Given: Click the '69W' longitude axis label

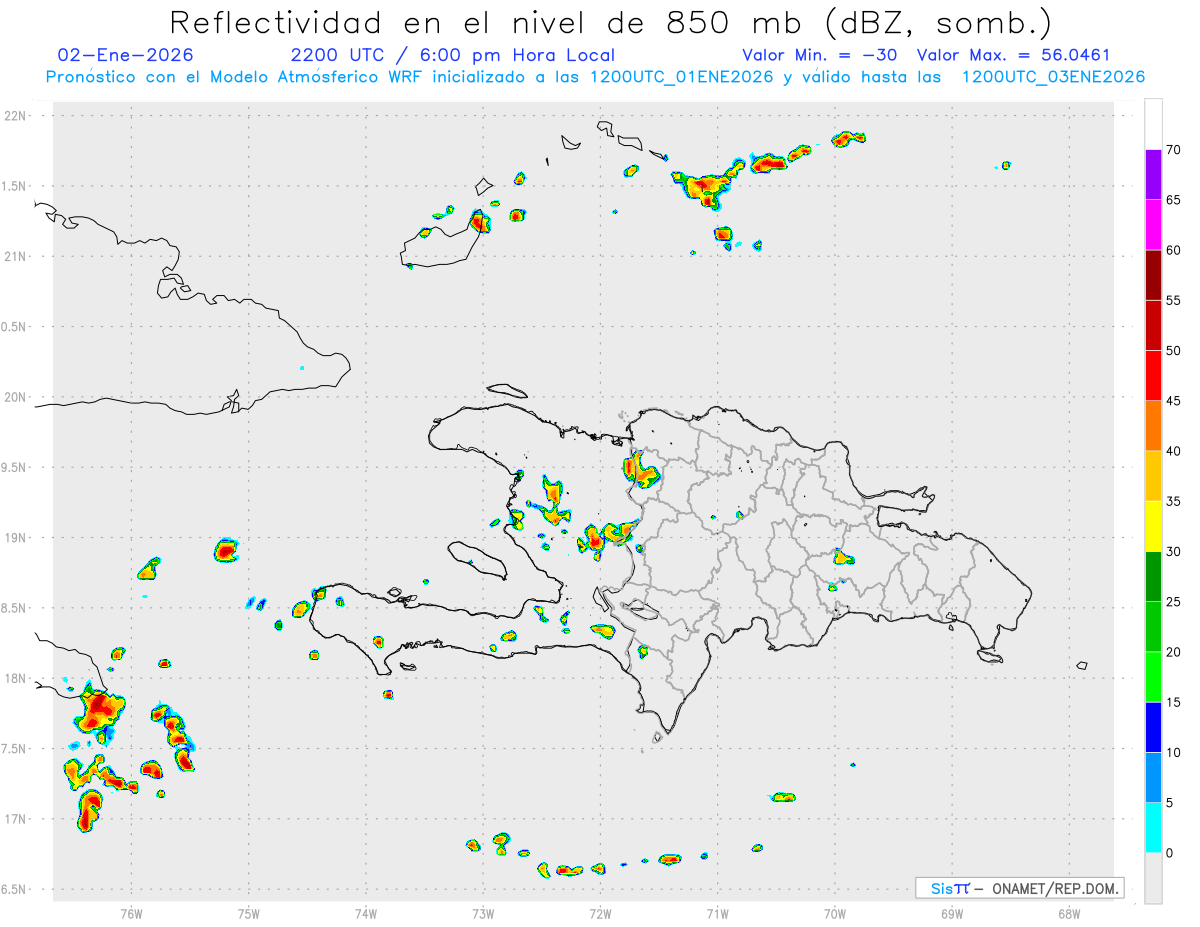Looking at the screenshot, I should click(x=952, y=913).
